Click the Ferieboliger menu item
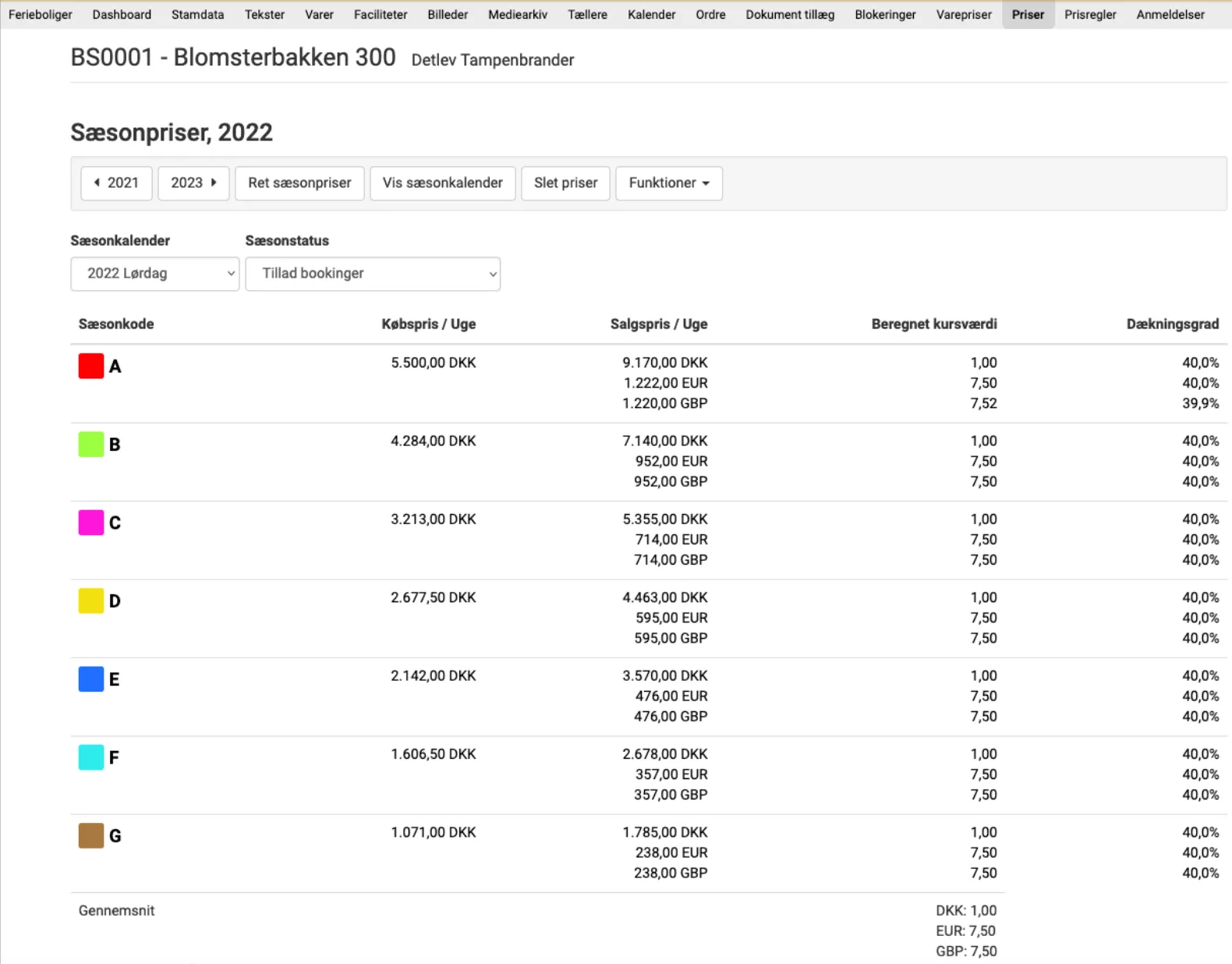Image resolution: width=1232 pixels, height=964 pixels. click(41, 15)
